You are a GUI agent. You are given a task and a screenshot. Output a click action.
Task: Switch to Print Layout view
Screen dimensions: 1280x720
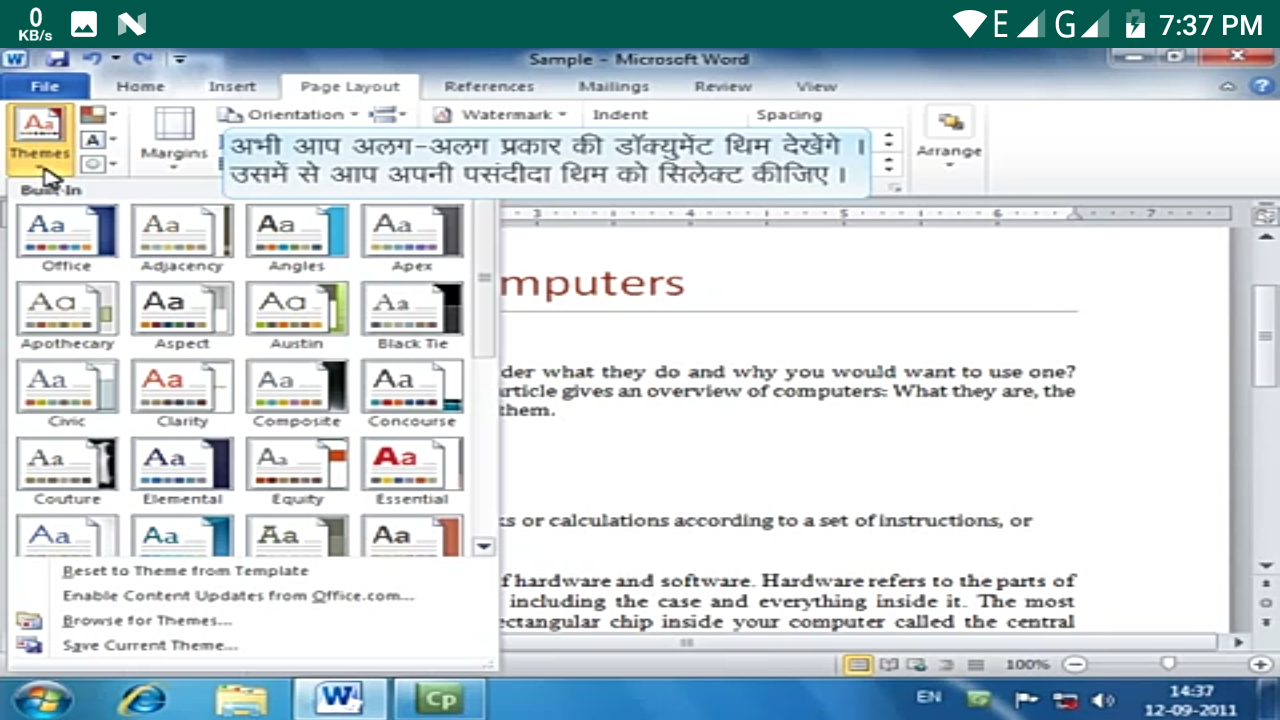point(856,664)
